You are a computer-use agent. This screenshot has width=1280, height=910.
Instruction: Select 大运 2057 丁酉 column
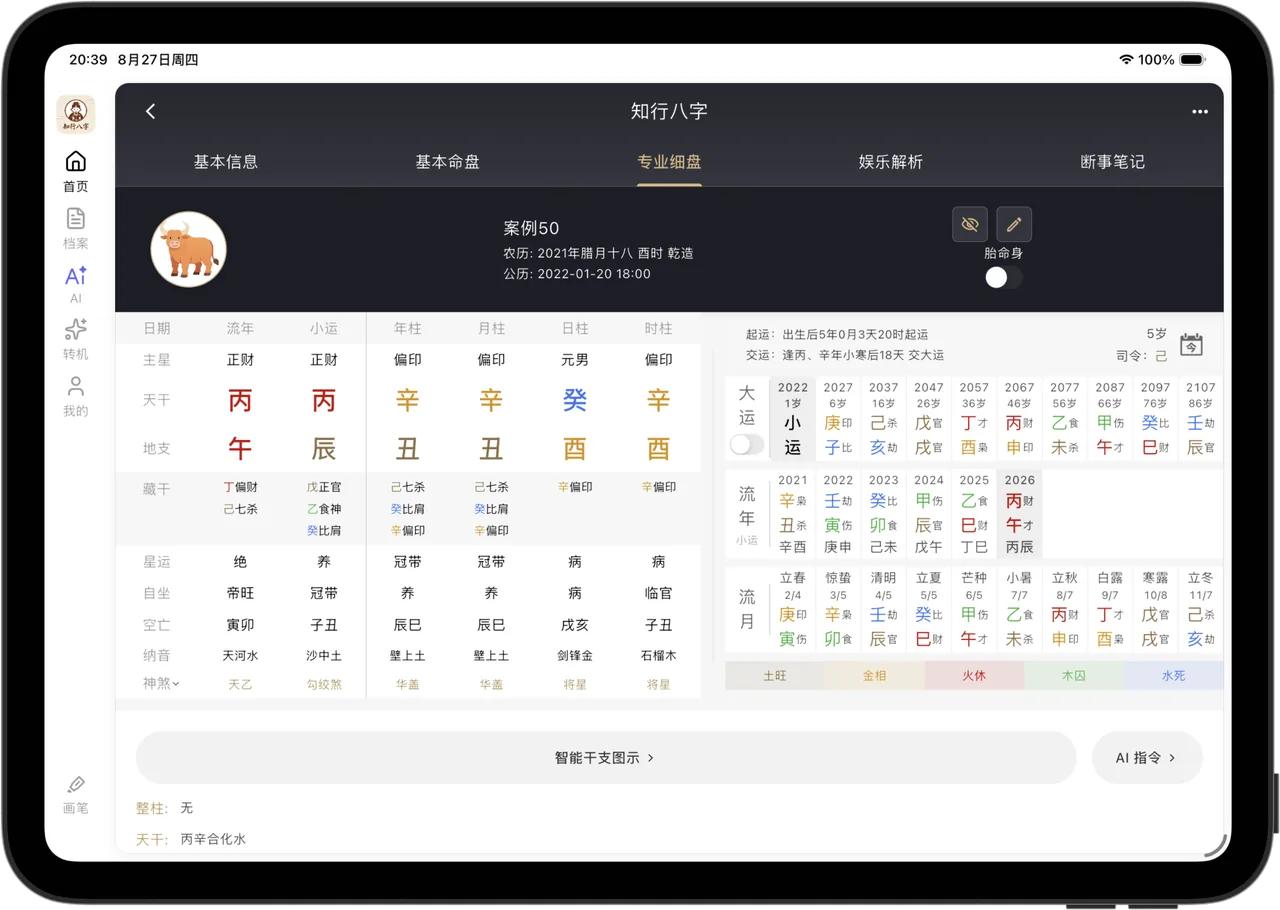pos(974,419)
